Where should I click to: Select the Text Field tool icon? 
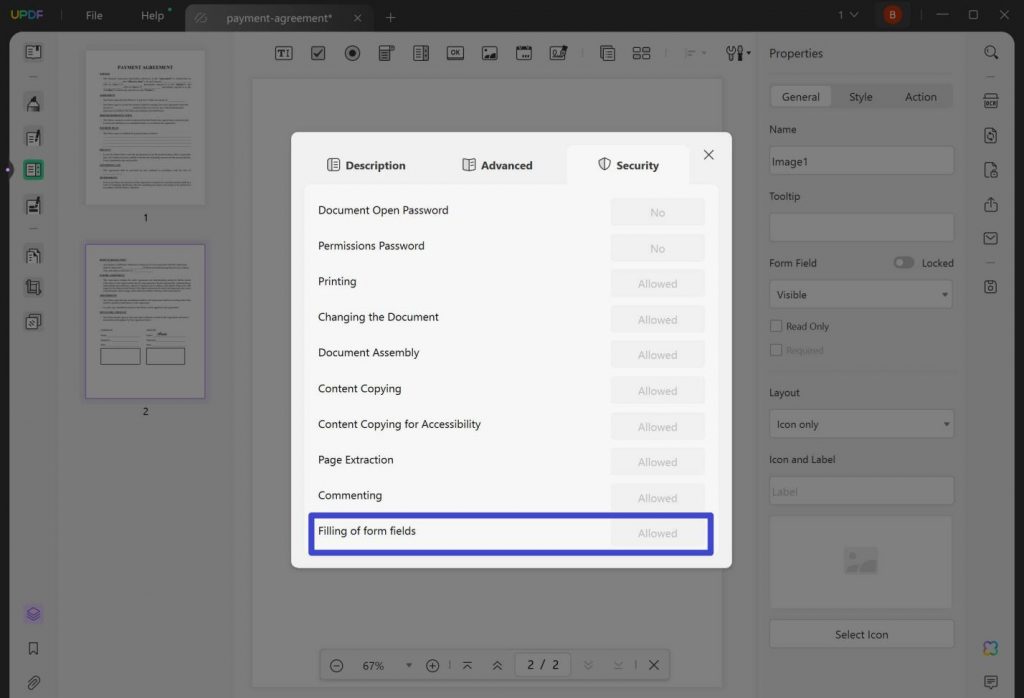point(283,53)
